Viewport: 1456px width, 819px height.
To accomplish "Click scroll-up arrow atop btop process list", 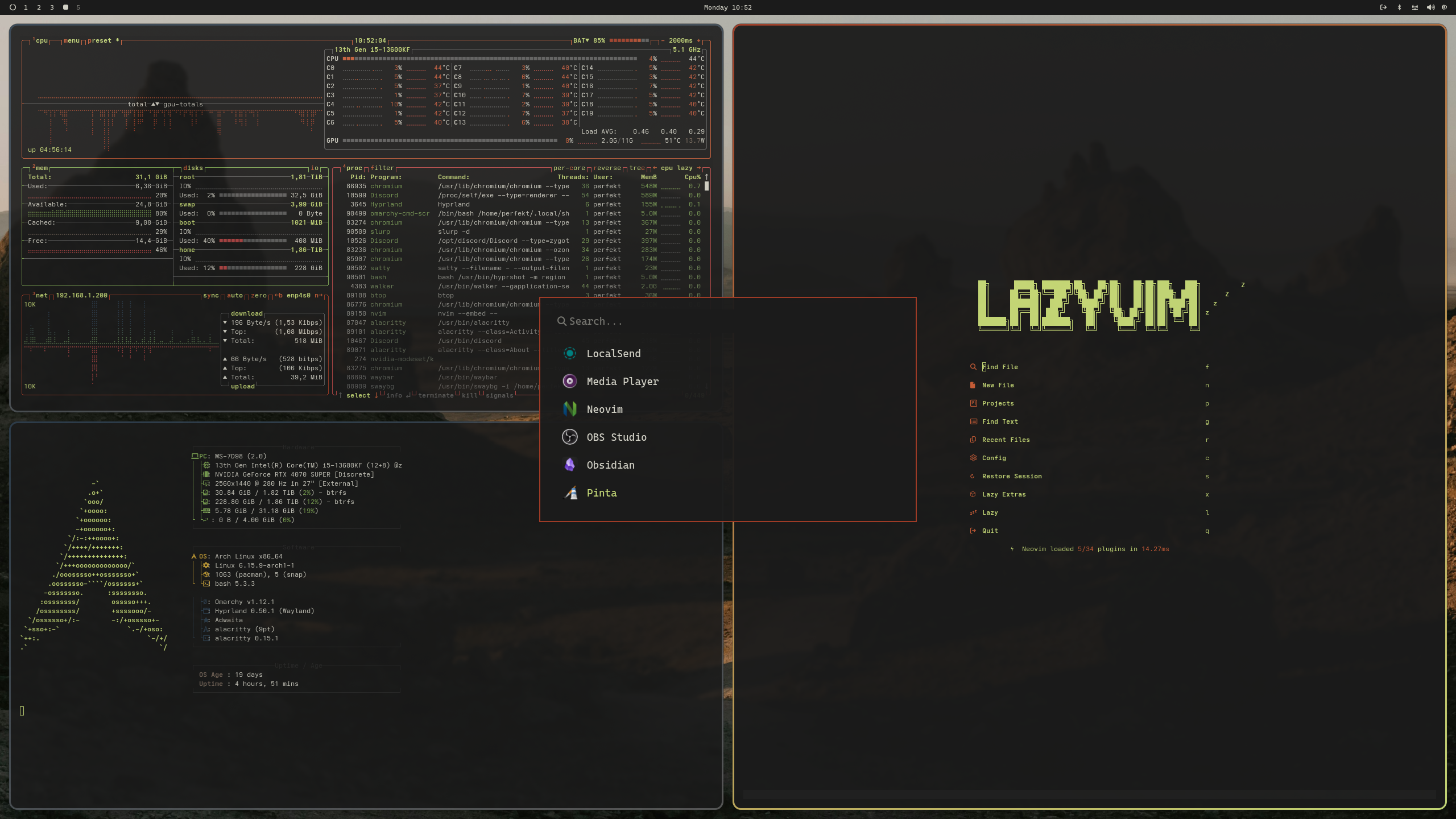I will (706, 177).
